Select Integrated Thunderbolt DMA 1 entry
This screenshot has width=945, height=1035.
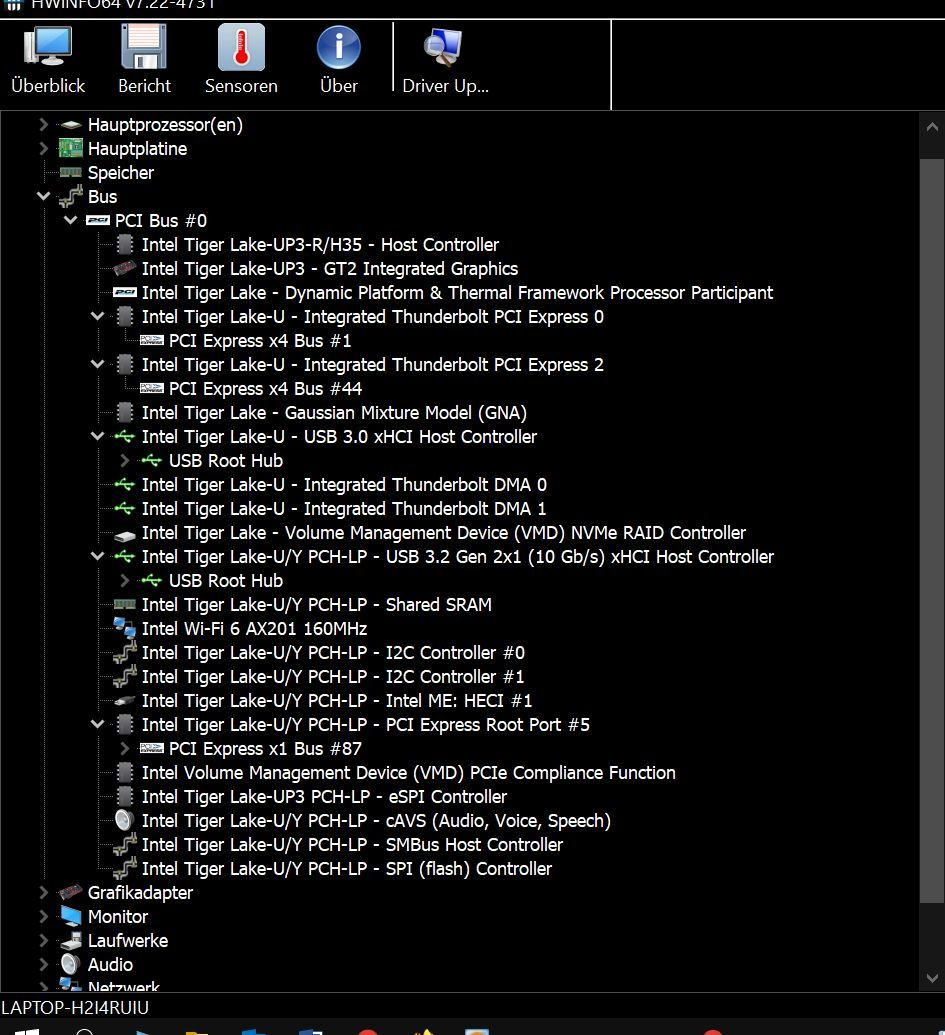pyautogui.click(x=344, y=509)
